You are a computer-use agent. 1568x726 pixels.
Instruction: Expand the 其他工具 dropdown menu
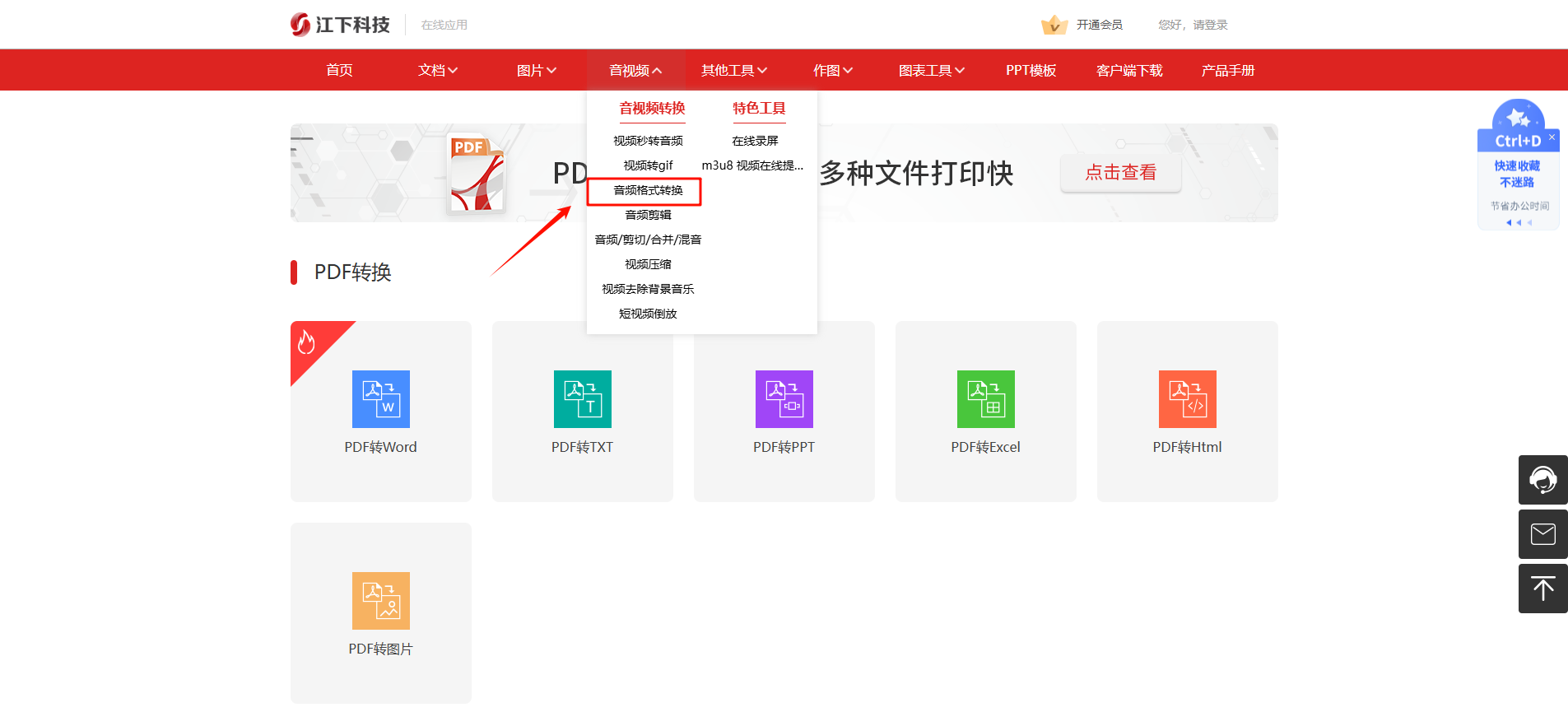click(734, 71)
